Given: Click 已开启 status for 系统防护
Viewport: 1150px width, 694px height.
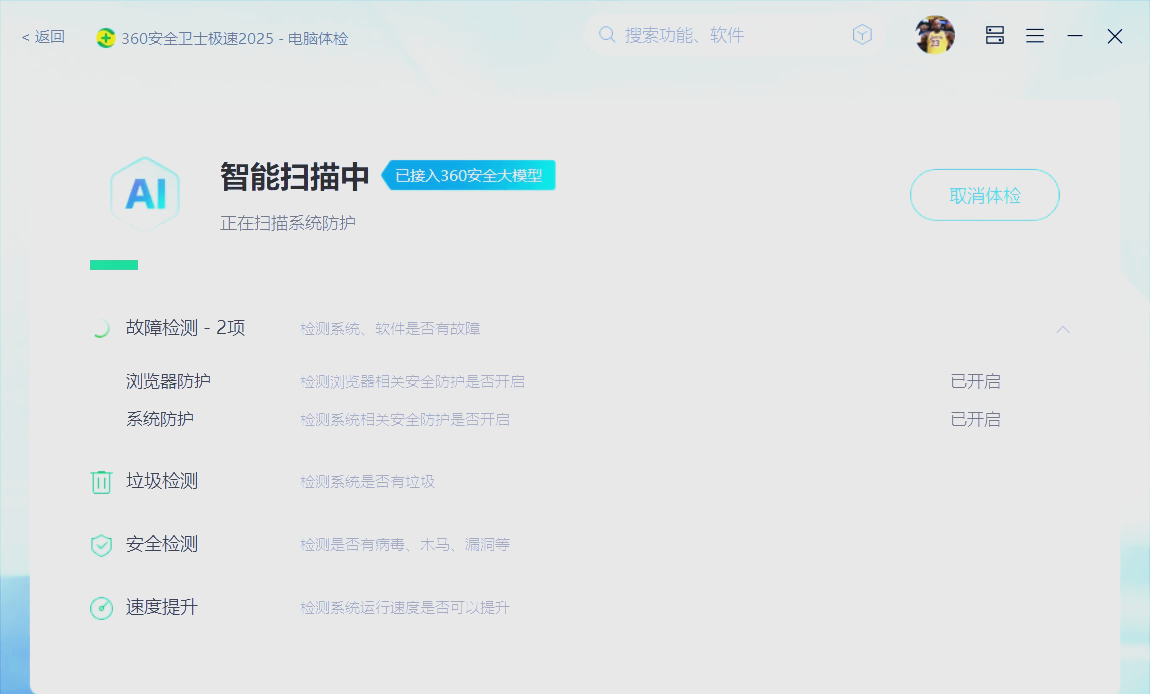Looking at the screenshot, I should pos(975,420).
